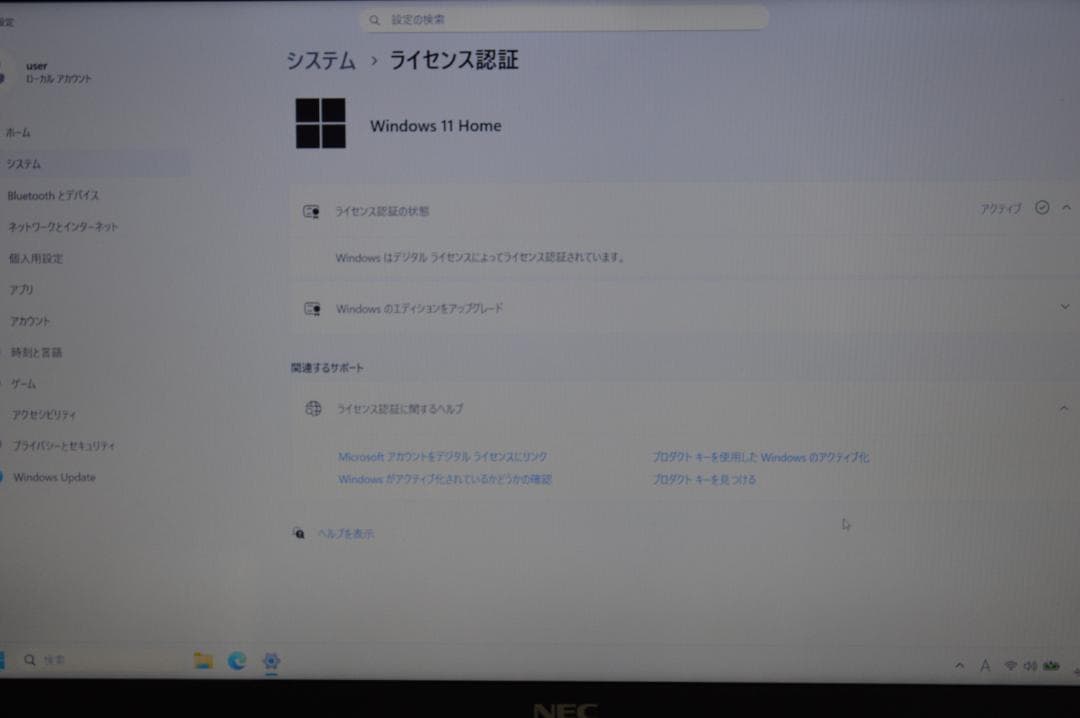Open Microsoft Edge from the taskbar

[x=236, y=661]
